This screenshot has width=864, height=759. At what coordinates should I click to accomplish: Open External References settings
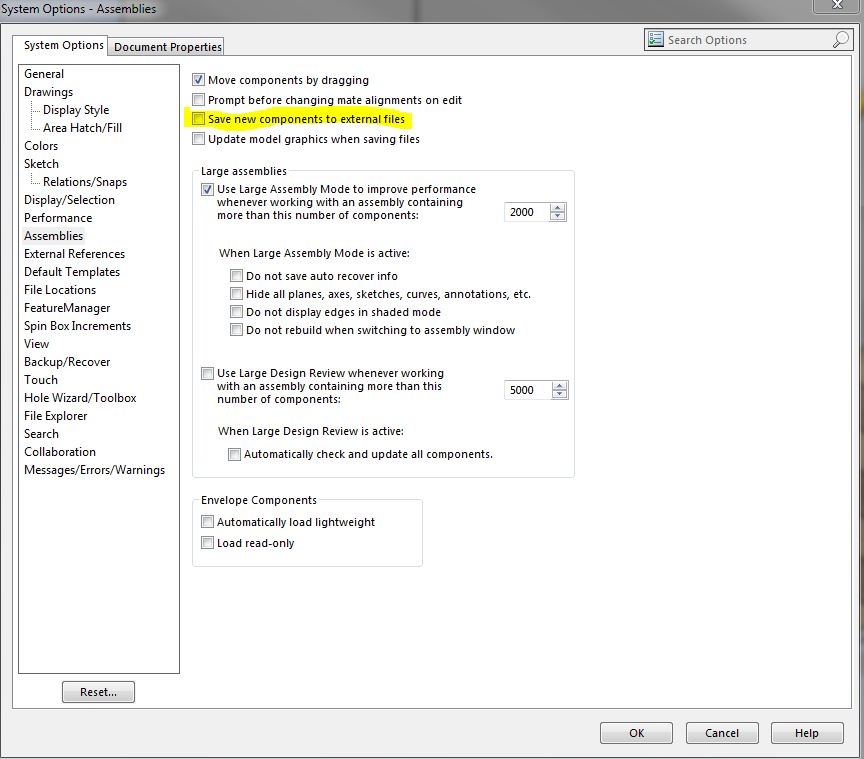click(x=74, y=254)
